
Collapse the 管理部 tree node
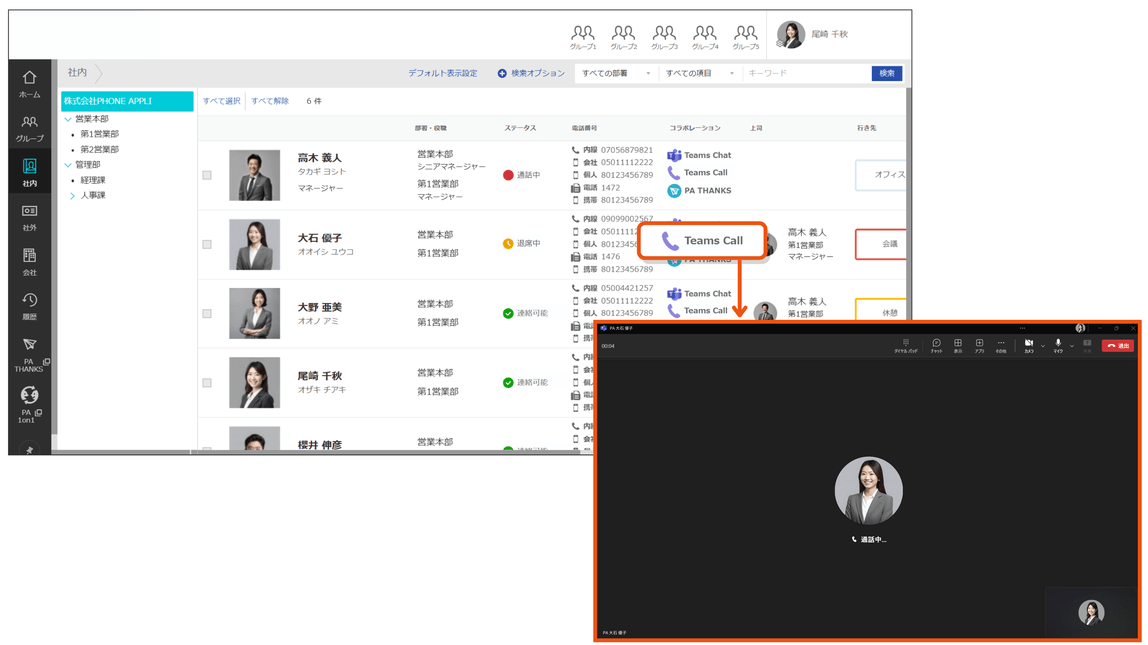coord(68,165)
